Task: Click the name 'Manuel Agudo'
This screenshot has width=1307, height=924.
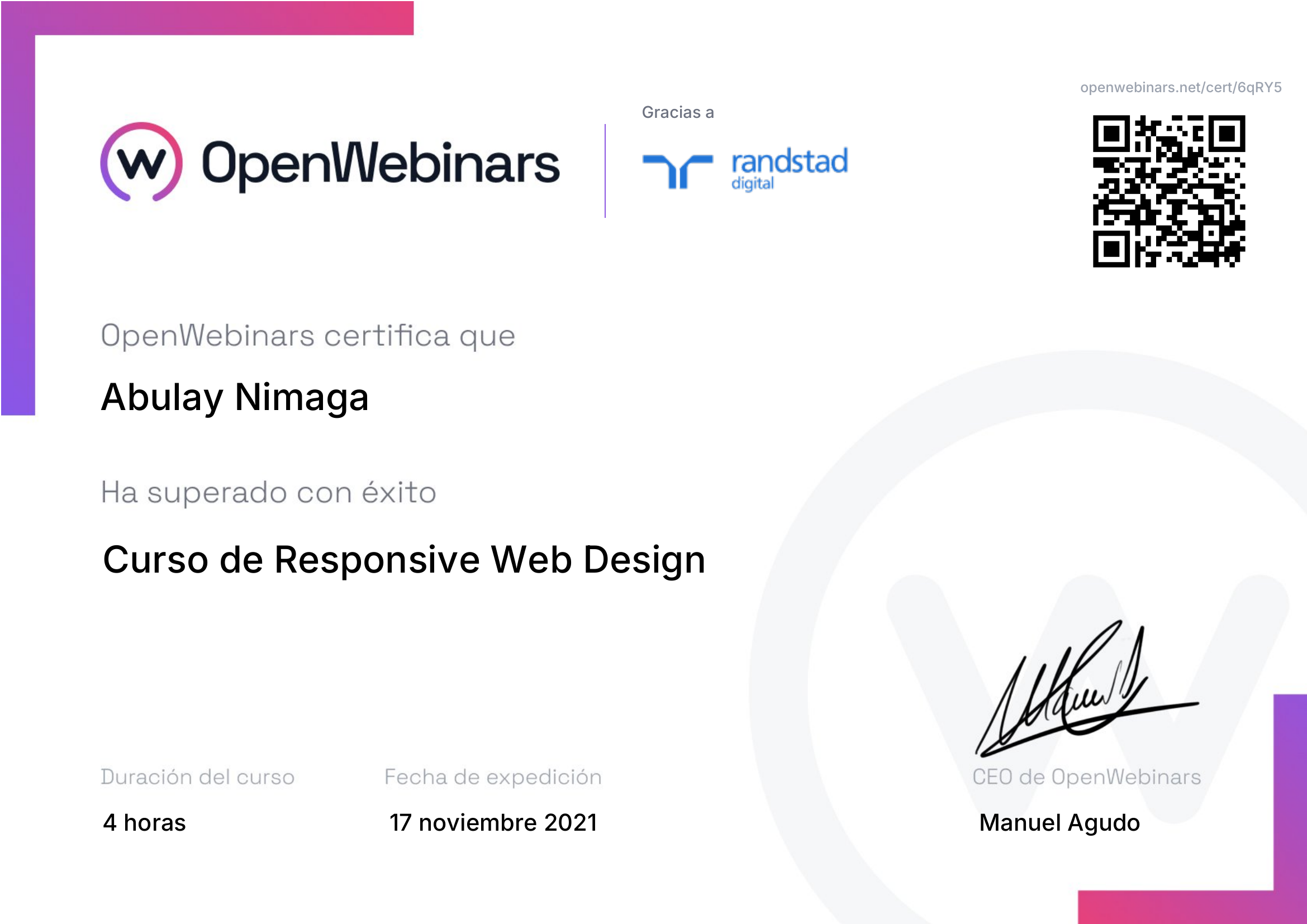Action: [1059, 823]
